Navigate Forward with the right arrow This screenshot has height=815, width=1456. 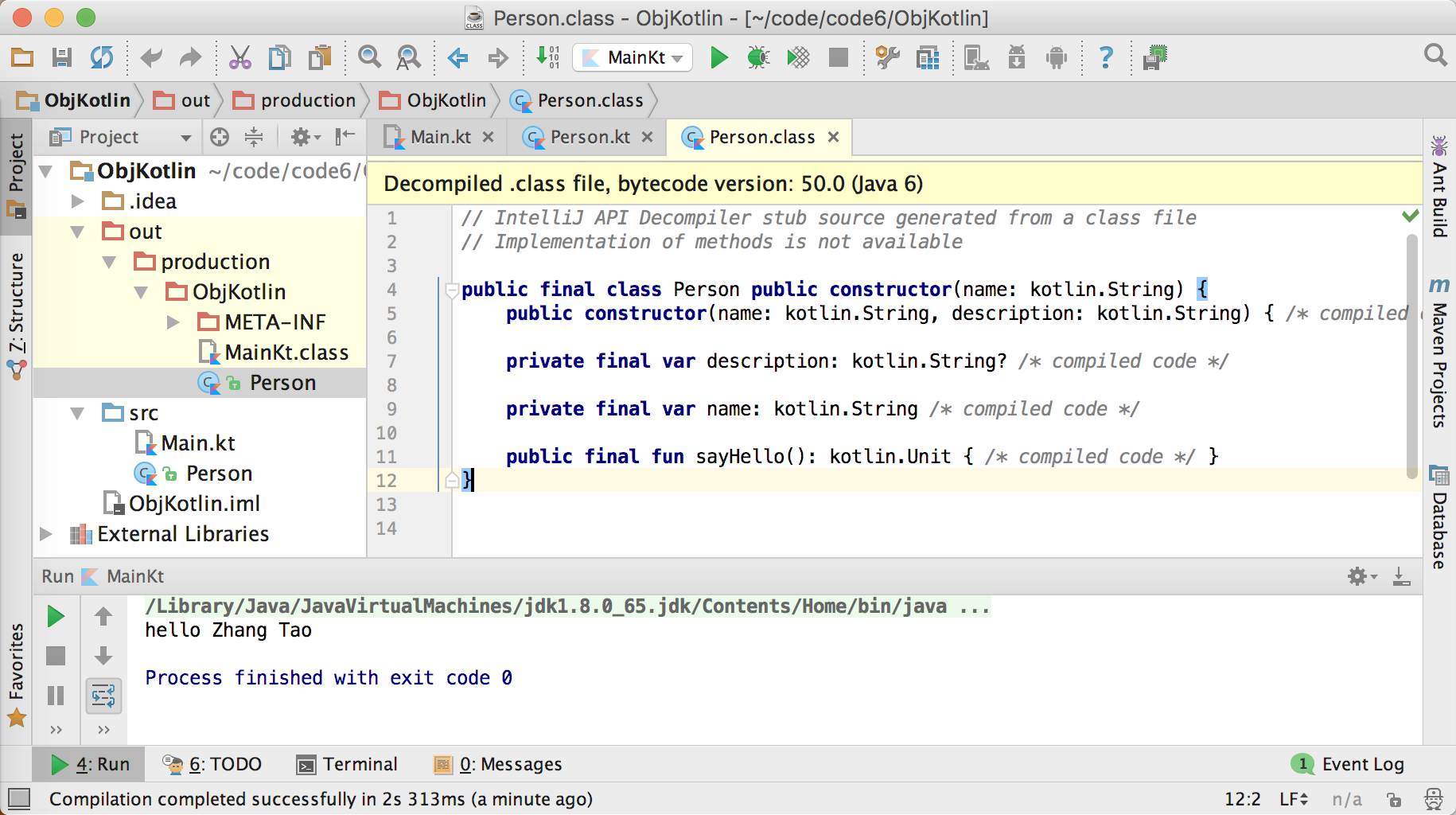(498, 57)
